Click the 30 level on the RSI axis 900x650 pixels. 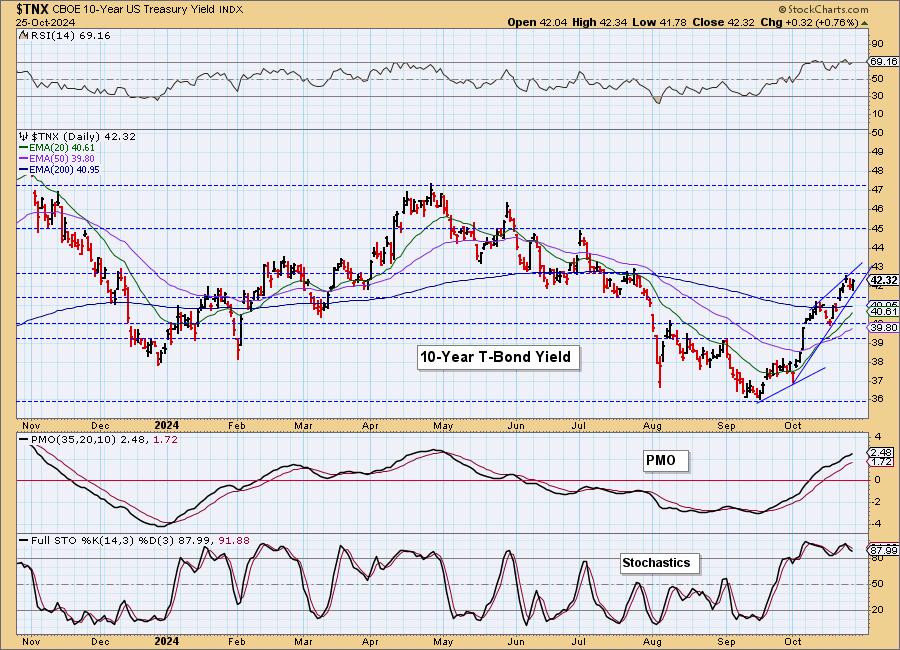[877, 96]
